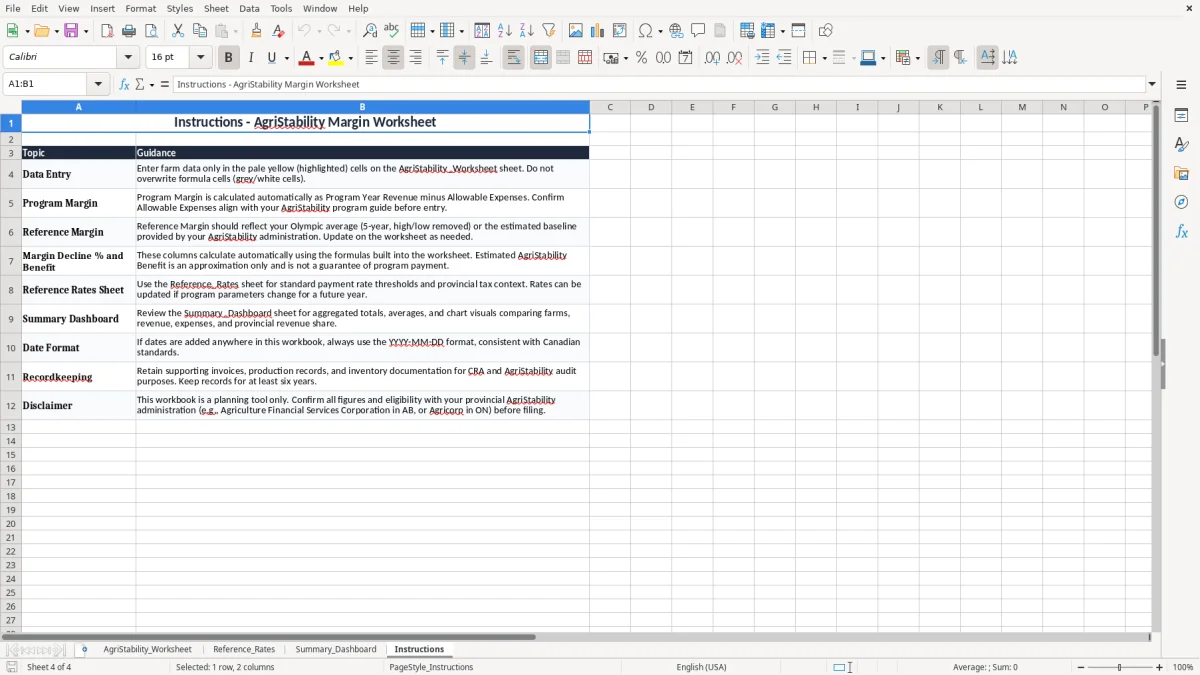Screen dimensions: 1200x675
Task: Select the row 4 header
Action: pyautogui.click(x=11, y=174)
